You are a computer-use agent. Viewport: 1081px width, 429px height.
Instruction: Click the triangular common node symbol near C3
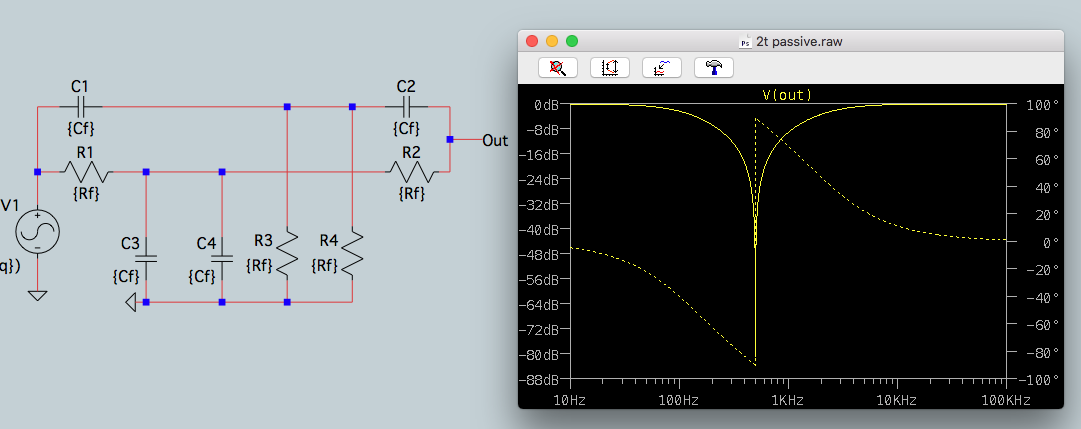click(x=131, y=301)
